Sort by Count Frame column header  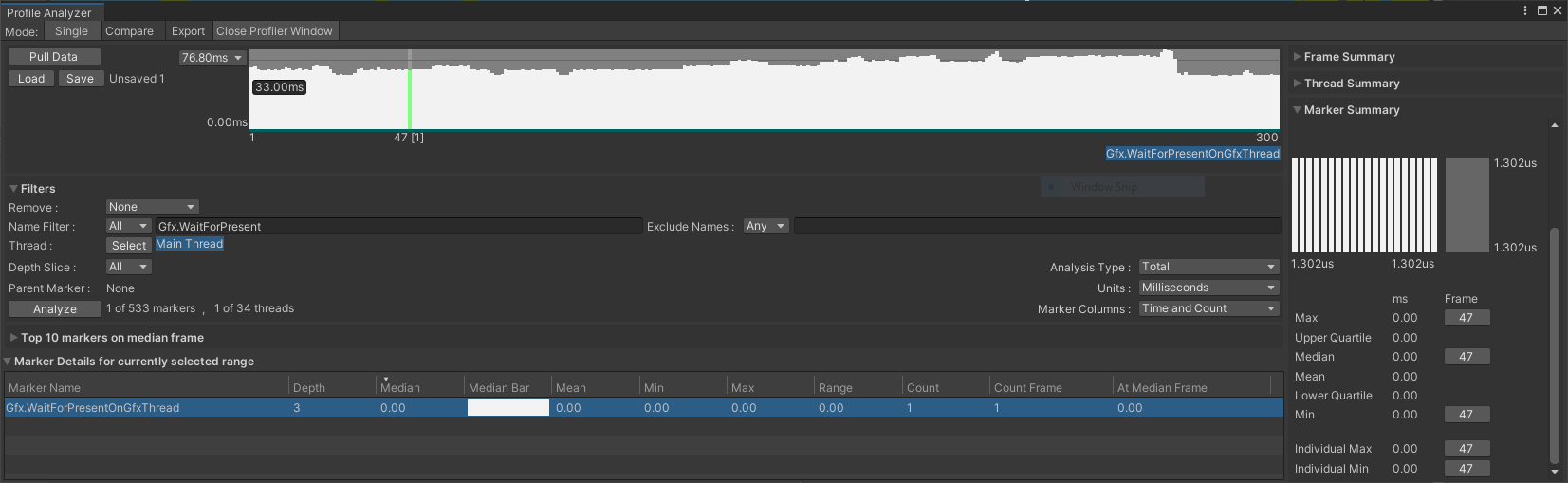[1052, 387]
